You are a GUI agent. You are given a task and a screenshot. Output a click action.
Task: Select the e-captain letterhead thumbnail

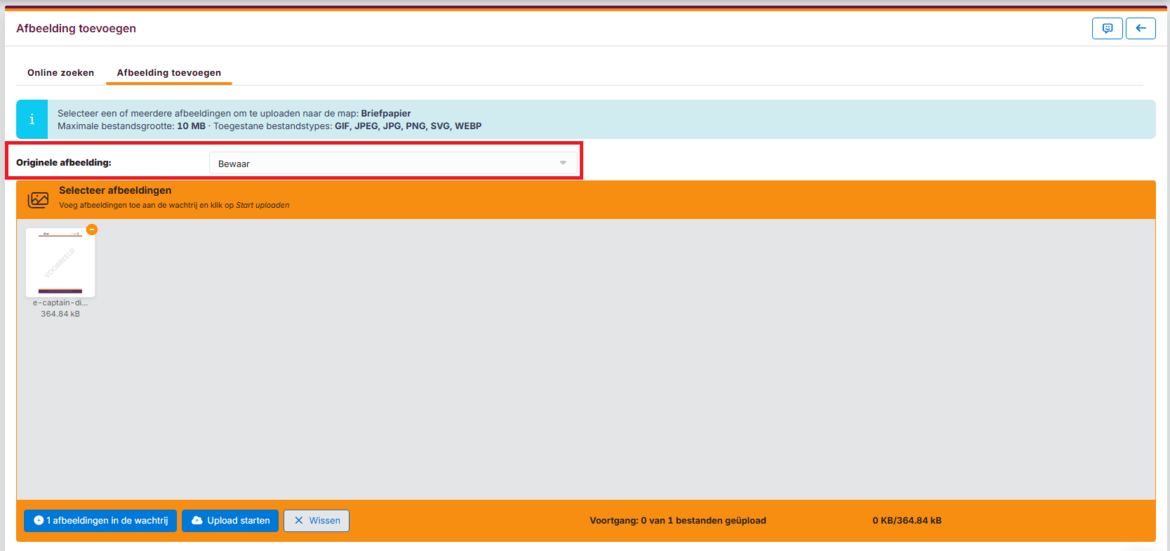click(x=60, y=263)
